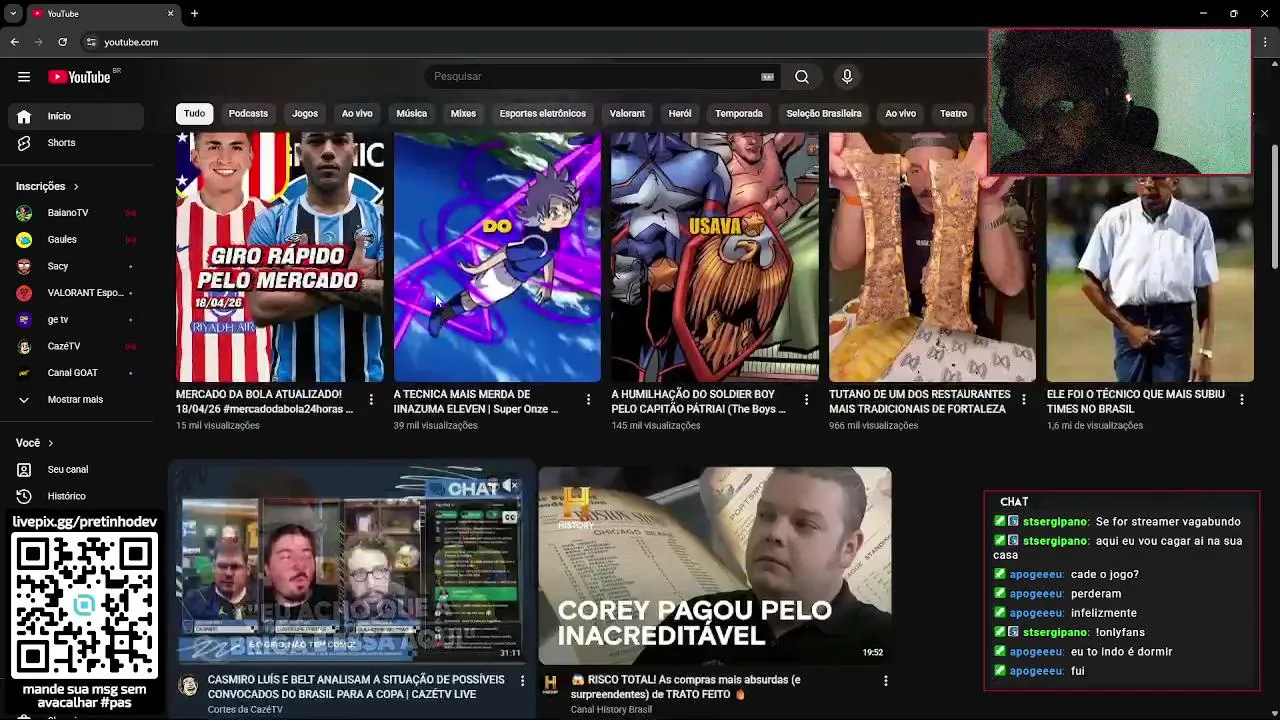
Task: Open the CazéTV subscription channel
Action: (76, 346)
